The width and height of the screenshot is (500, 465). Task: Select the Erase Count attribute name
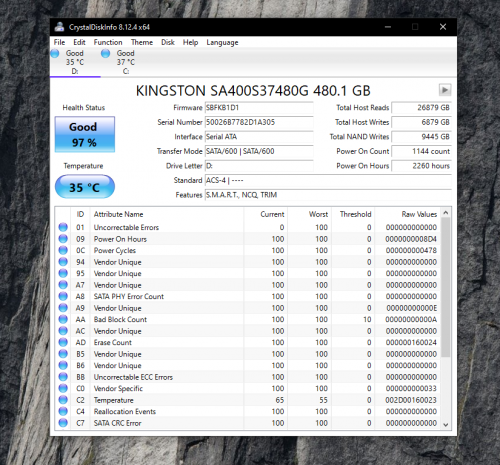click(113, 342)
